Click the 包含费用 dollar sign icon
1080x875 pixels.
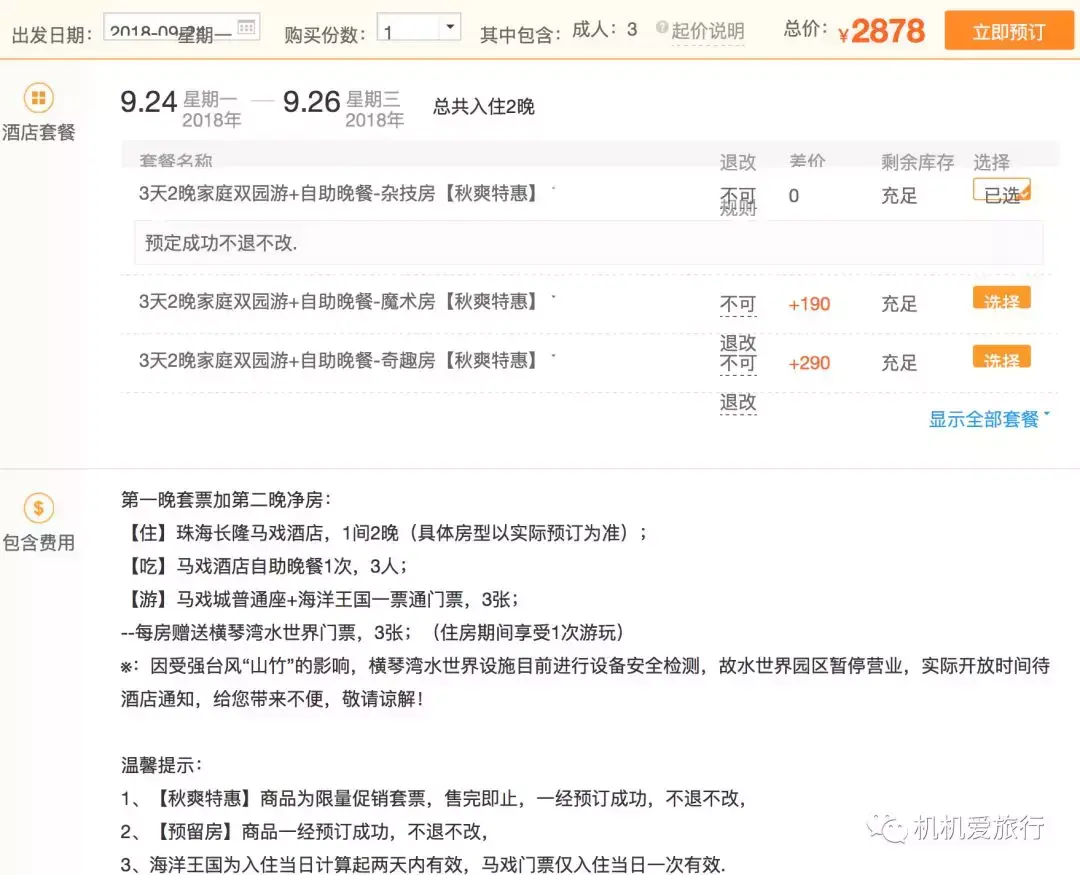tap(40, 510)
